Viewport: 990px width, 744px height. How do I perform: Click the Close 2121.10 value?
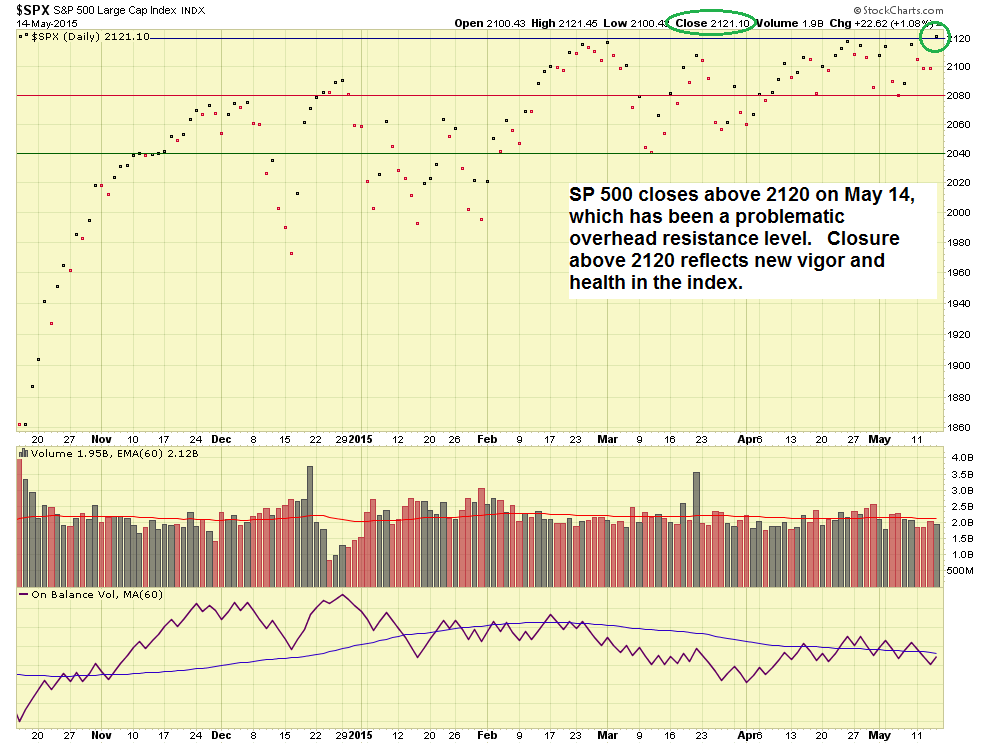click(x=712, y=23)
